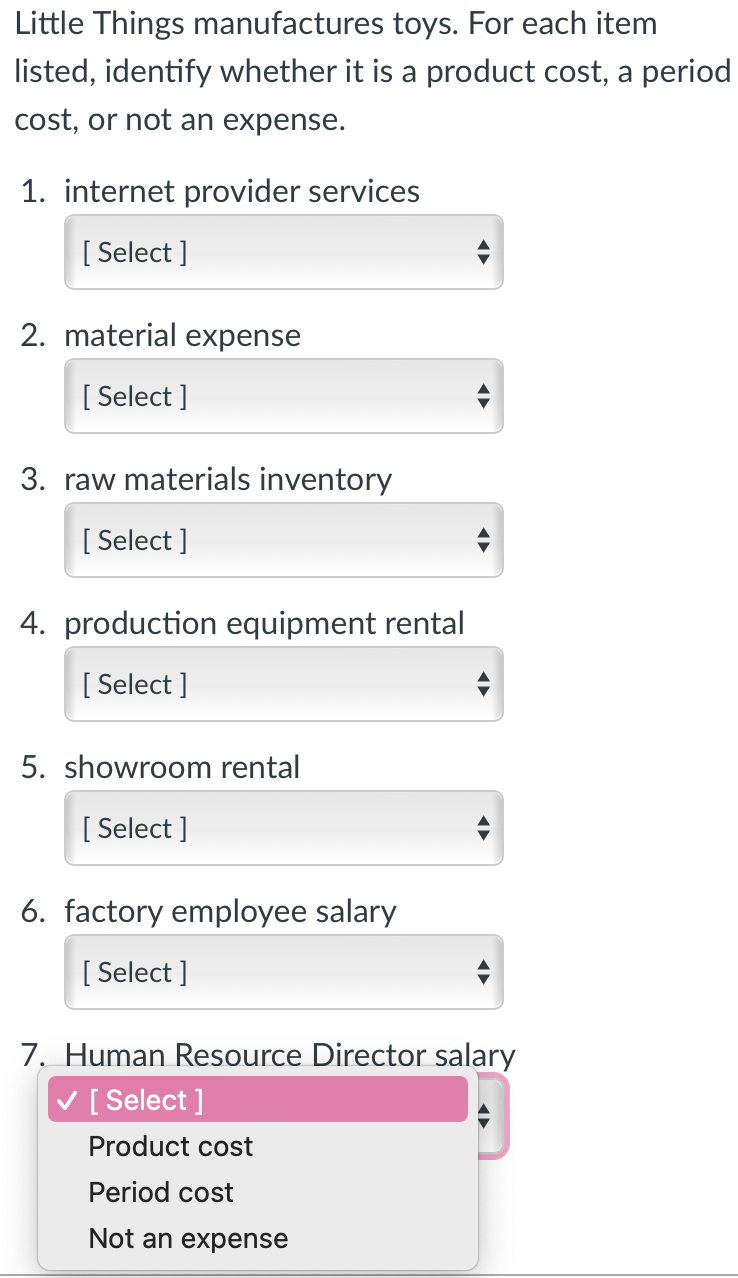Open the showroom rental answer dropdown

(283, 828)
